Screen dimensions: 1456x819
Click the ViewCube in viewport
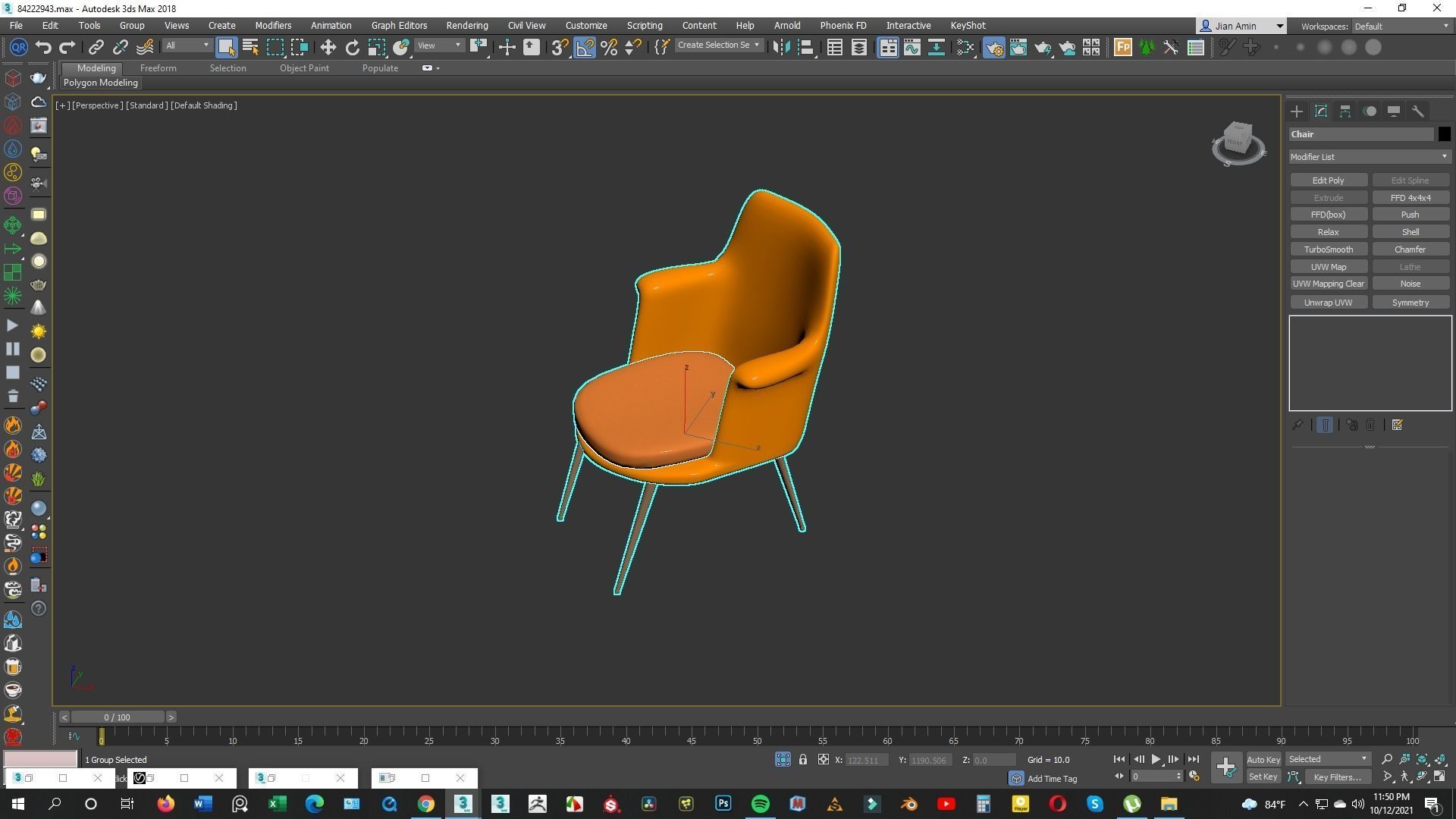(1238, 142)
